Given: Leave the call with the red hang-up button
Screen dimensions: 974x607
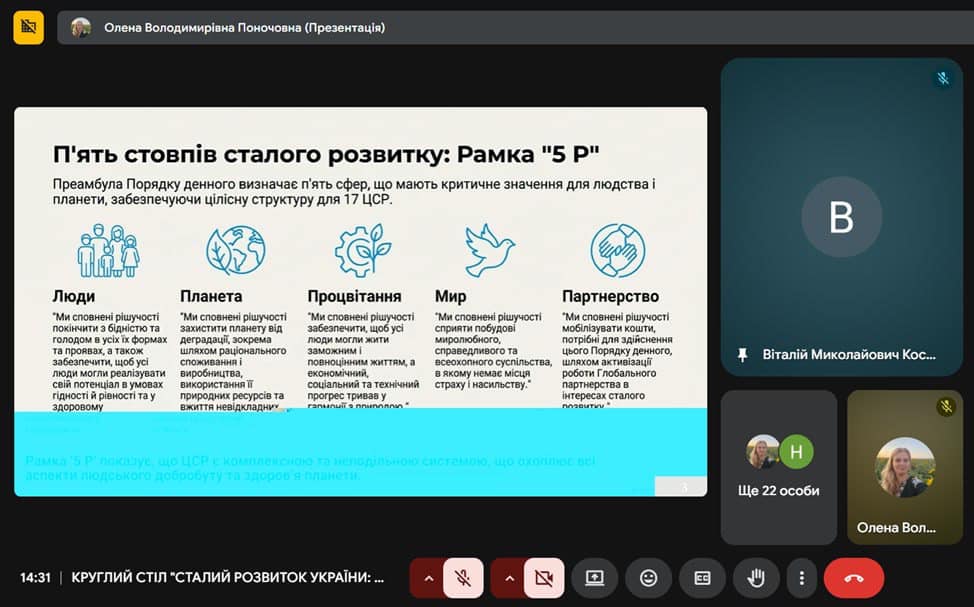Looking at the screenshot, I should click(853, 578).
